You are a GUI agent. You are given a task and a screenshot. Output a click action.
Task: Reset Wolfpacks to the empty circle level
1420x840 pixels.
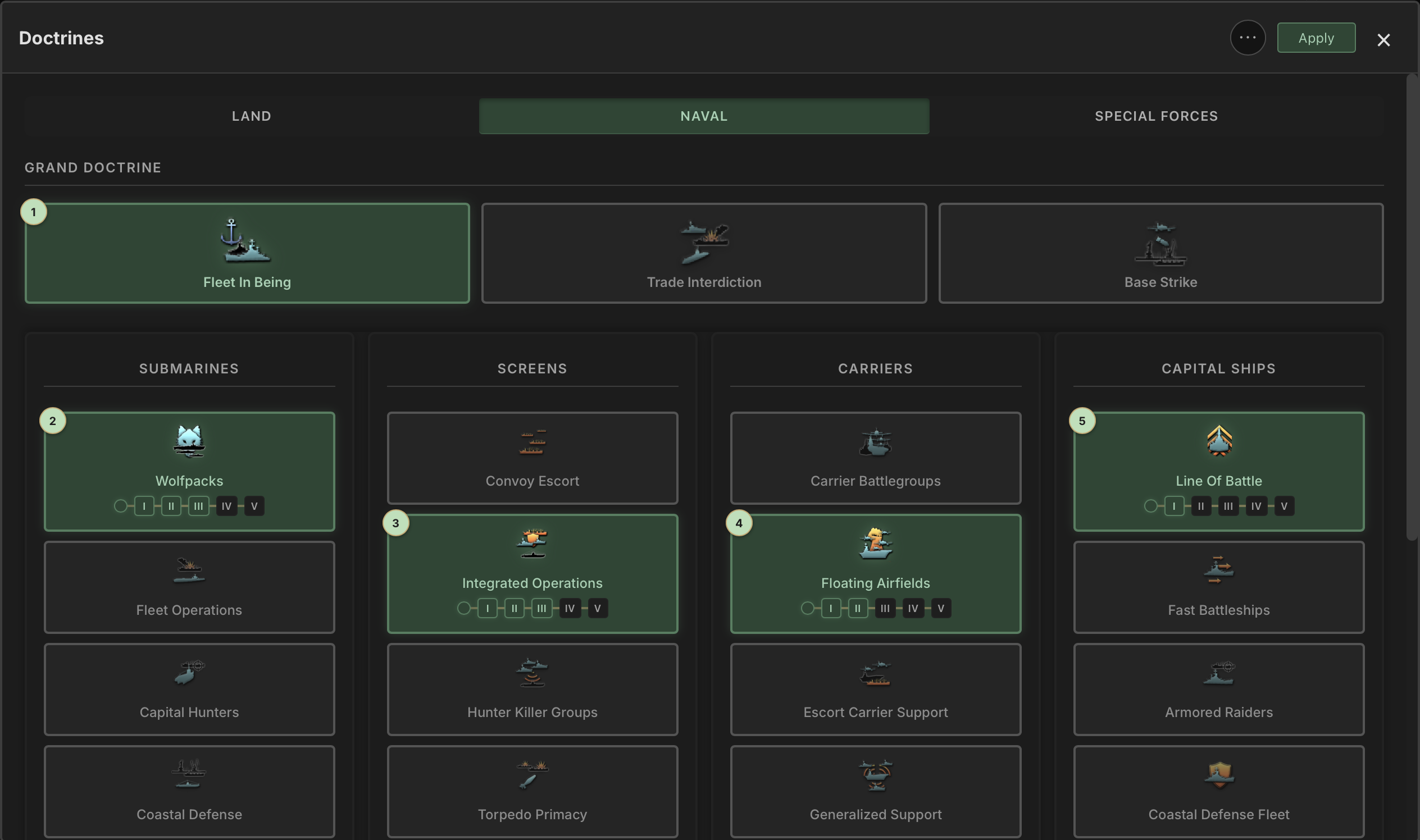tap(120, 506)
